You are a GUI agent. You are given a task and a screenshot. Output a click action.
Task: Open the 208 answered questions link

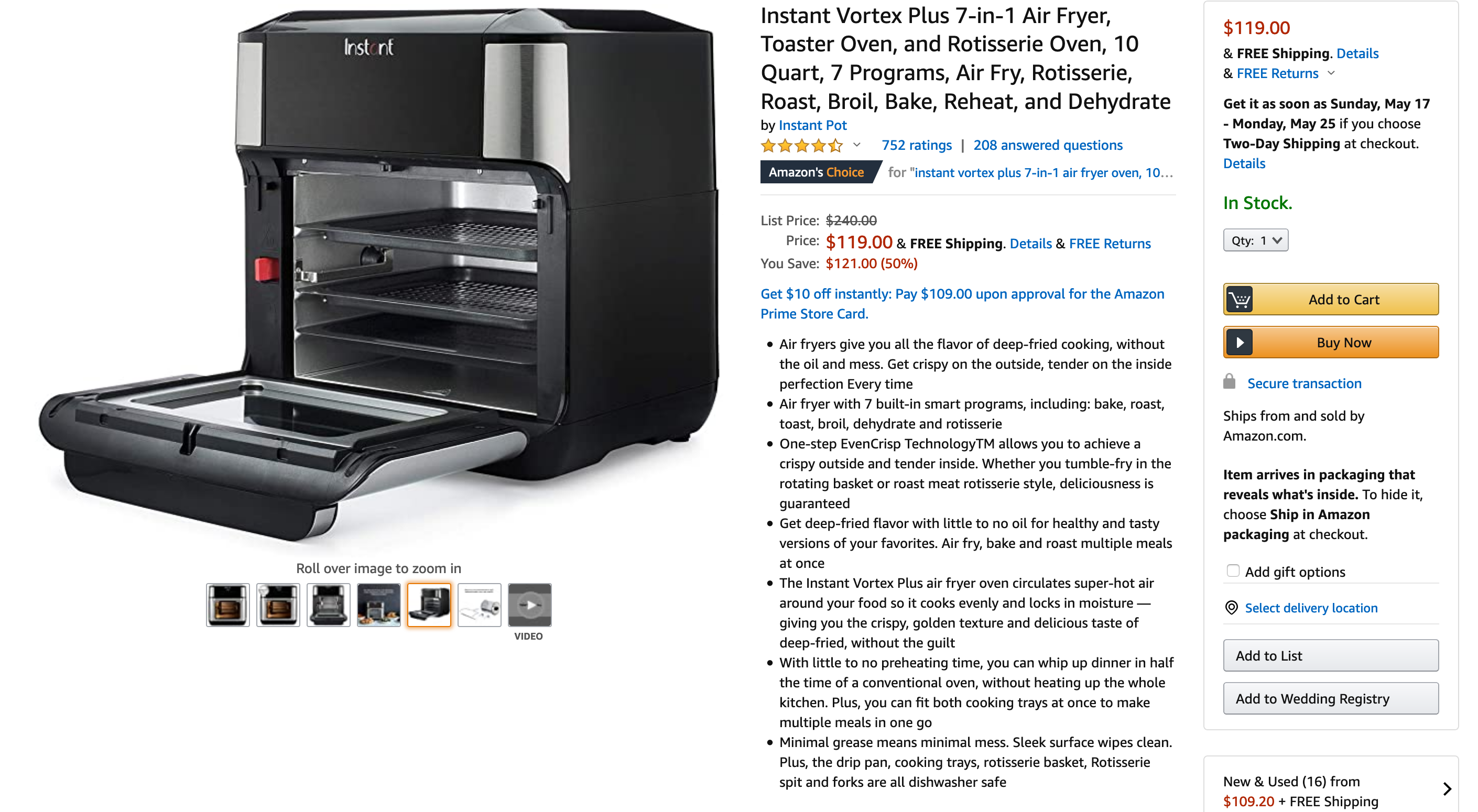pyautogui.click(x=1048, y=145)
